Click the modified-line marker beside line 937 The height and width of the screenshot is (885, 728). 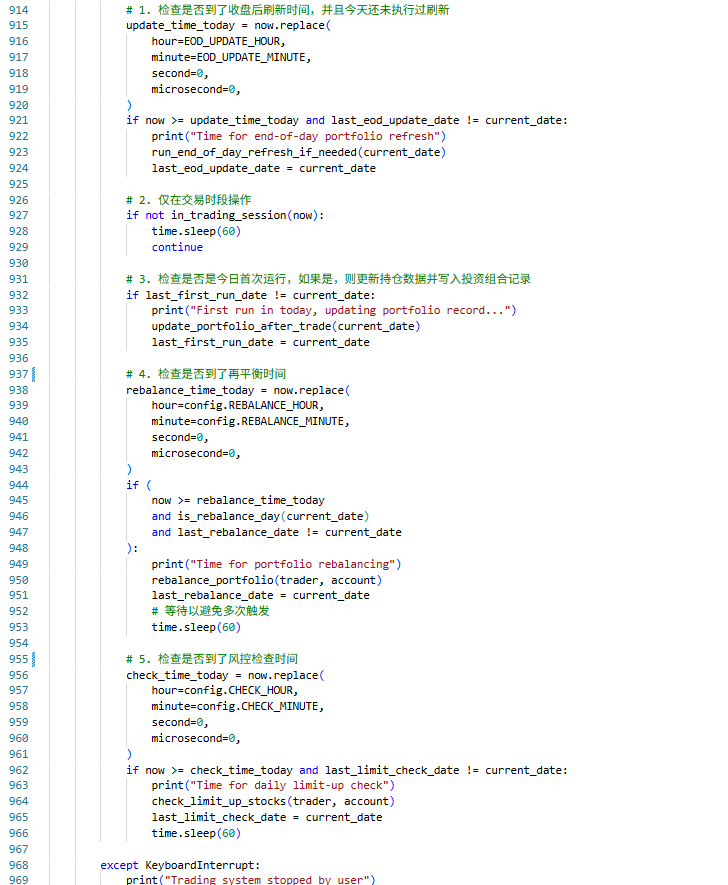tap(35, 374)
